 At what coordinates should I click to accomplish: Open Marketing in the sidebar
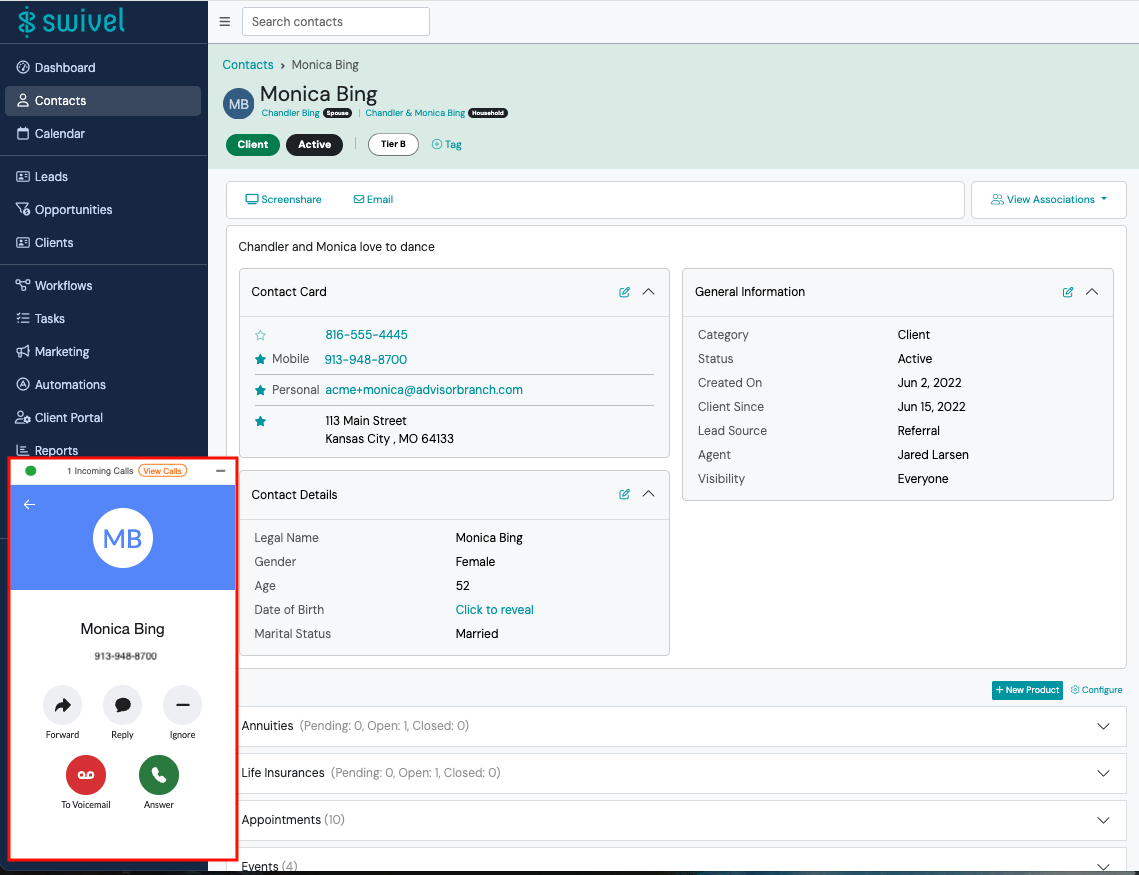pyautogui.click(x=103, y=351)
